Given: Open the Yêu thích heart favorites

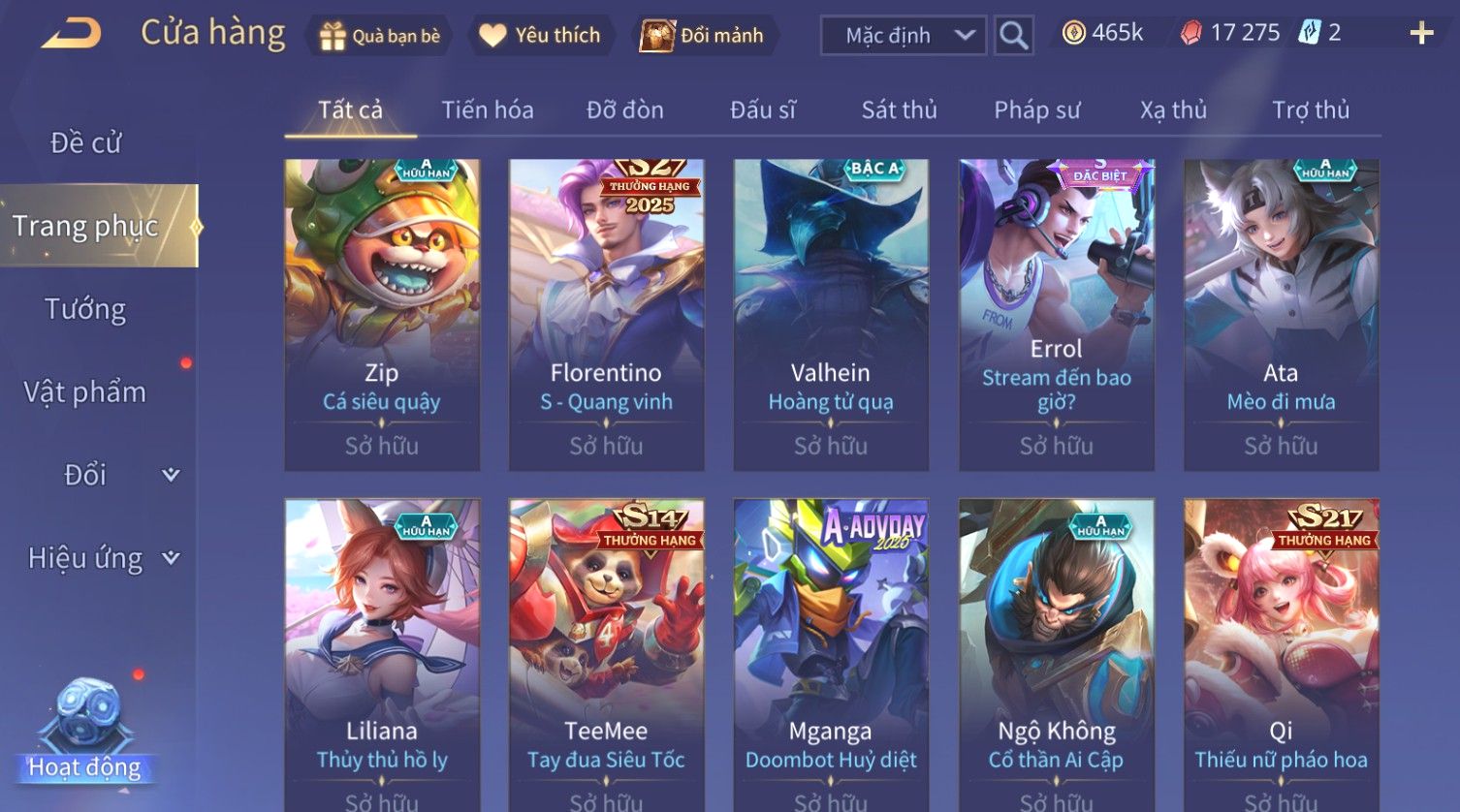Looking at the screenshot, I should point(492,36).
